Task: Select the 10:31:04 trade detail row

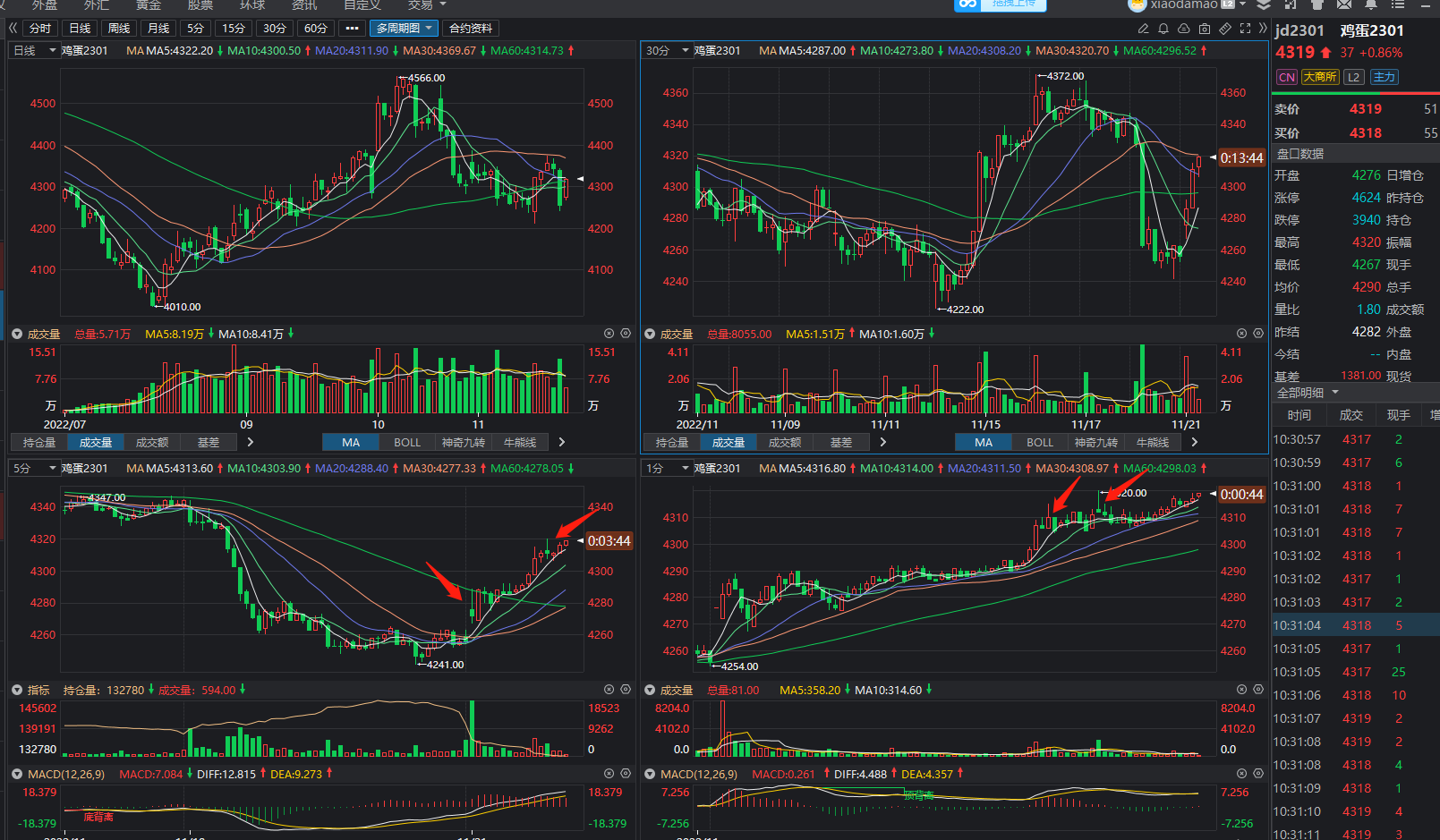Action: tap(1355, 625)
